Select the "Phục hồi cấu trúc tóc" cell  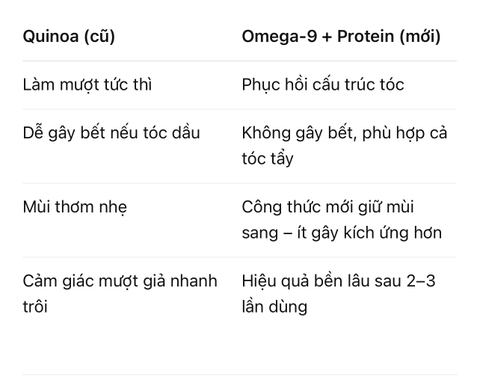pos(323,85)
